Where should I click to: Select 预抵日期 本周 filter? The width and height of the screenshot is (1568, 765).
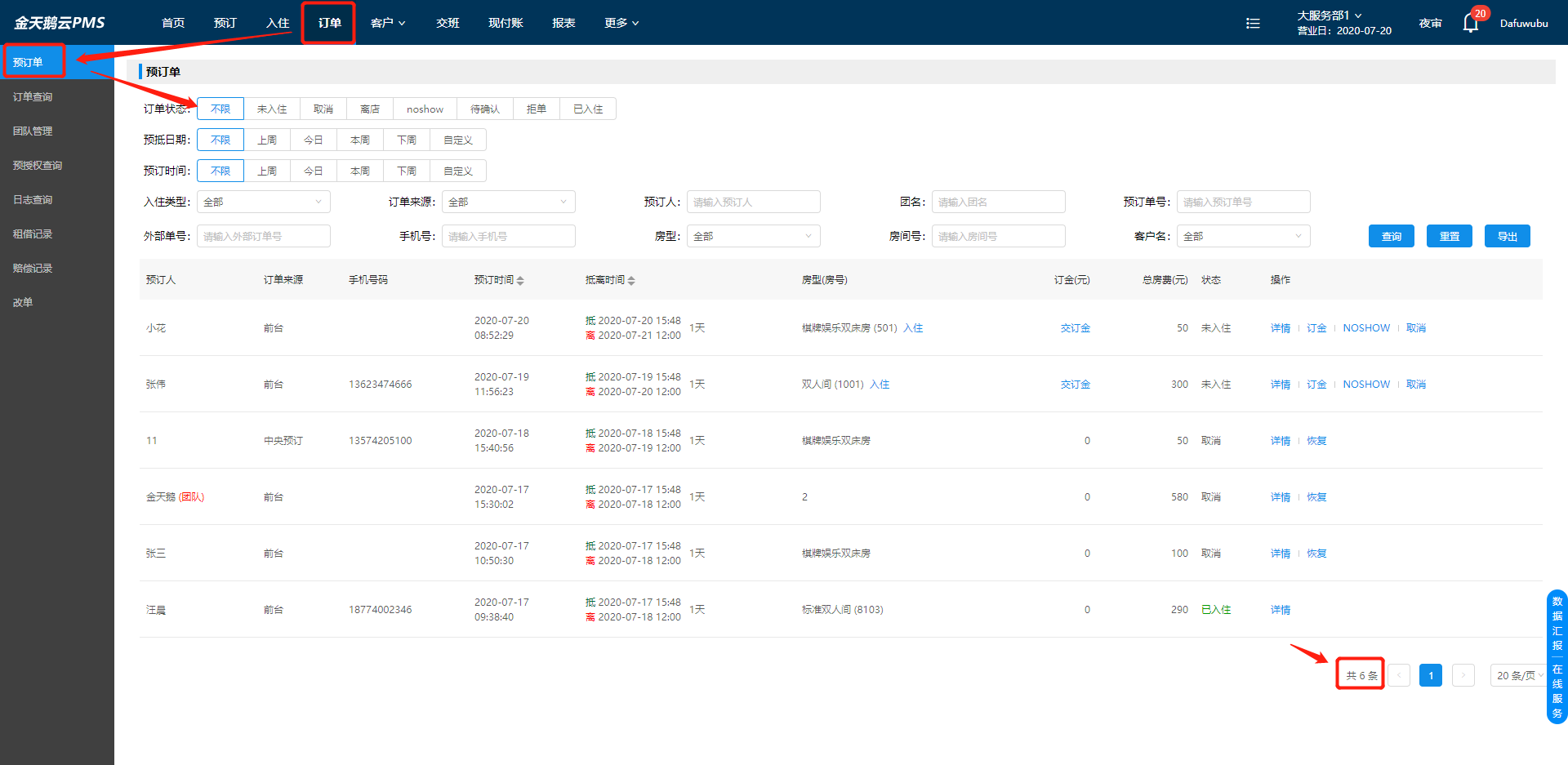[360, 140]
